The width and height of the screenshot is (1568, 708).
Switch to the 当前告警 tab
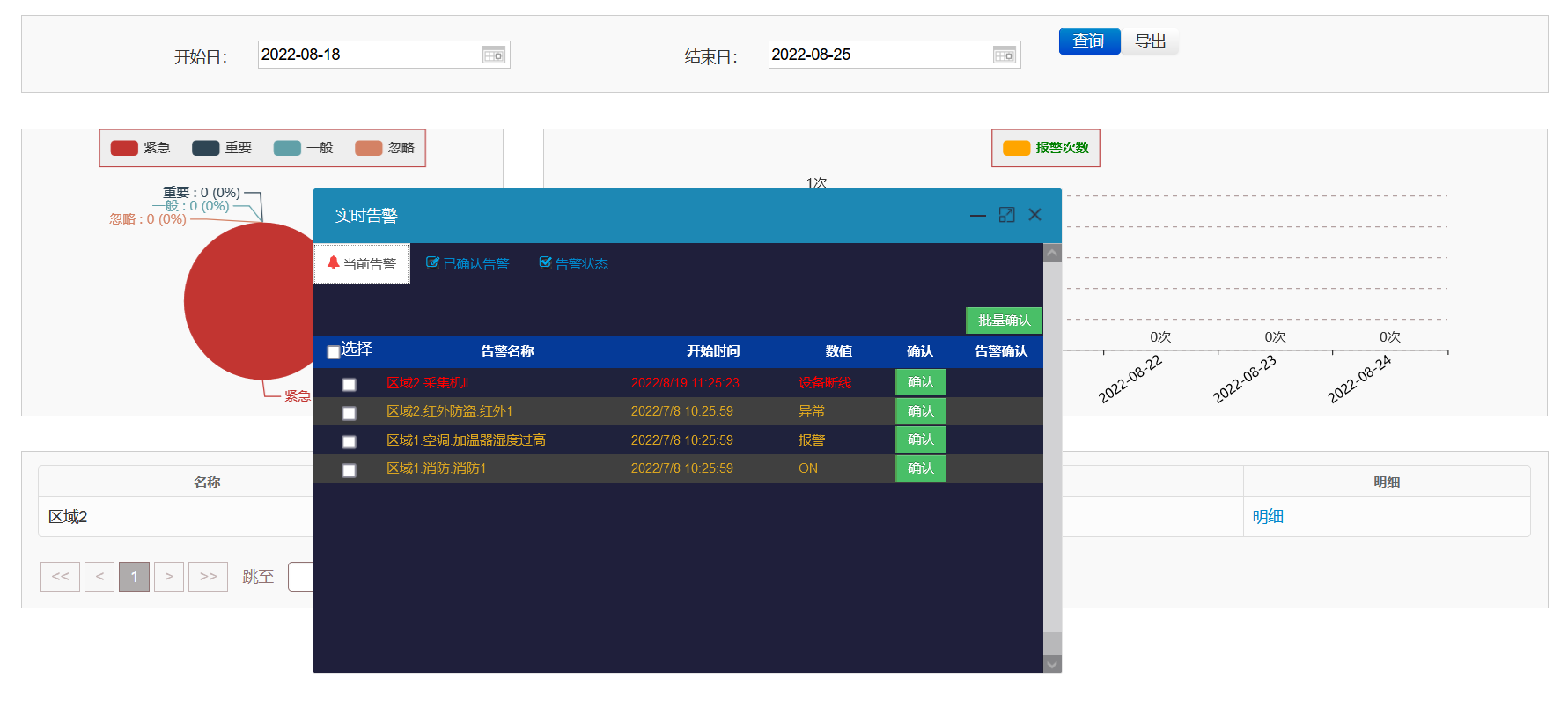point(362,263)
